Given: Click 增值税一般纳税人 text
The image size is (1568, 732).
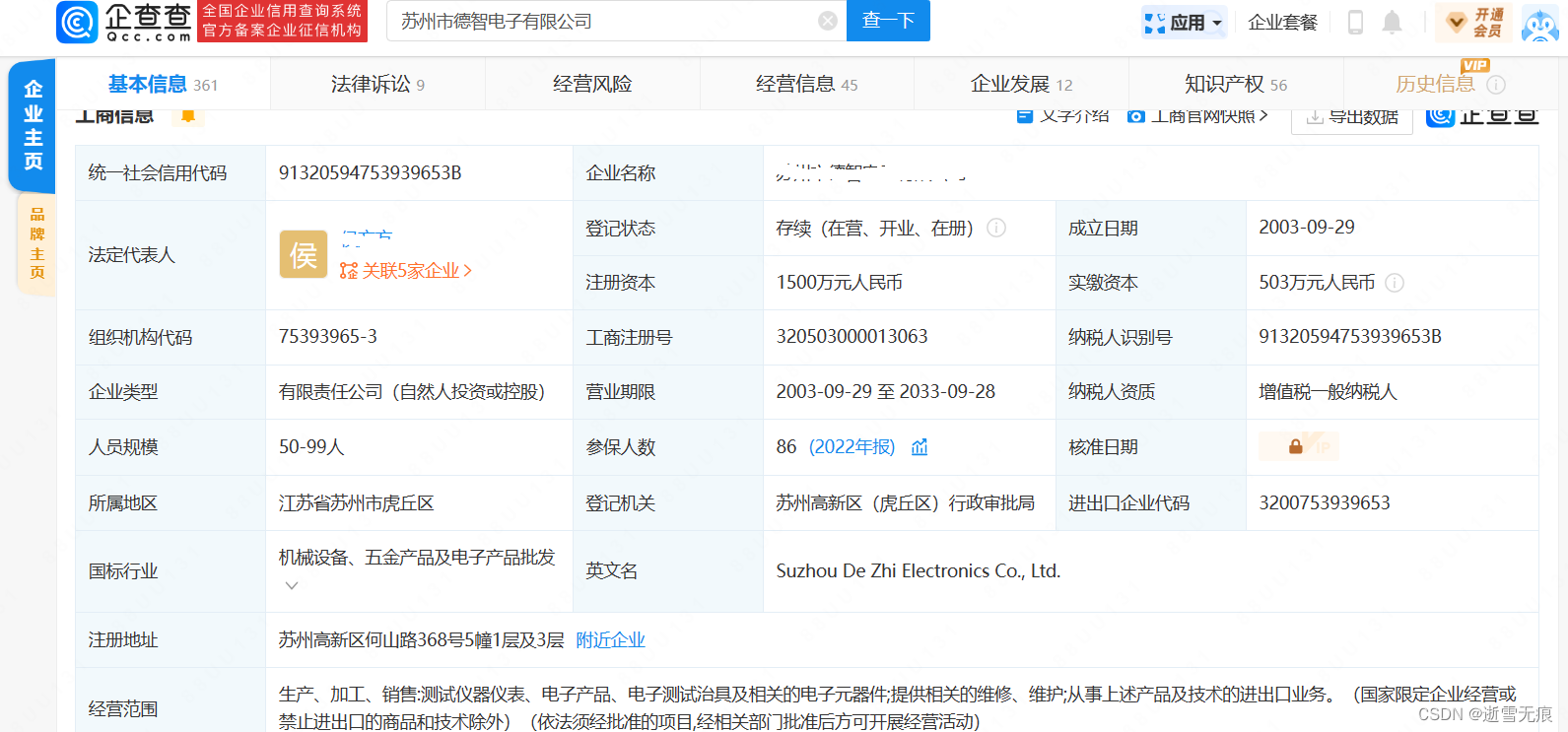Looking at the screenshot, I should pyautogui.click(x=1328, y=392).
